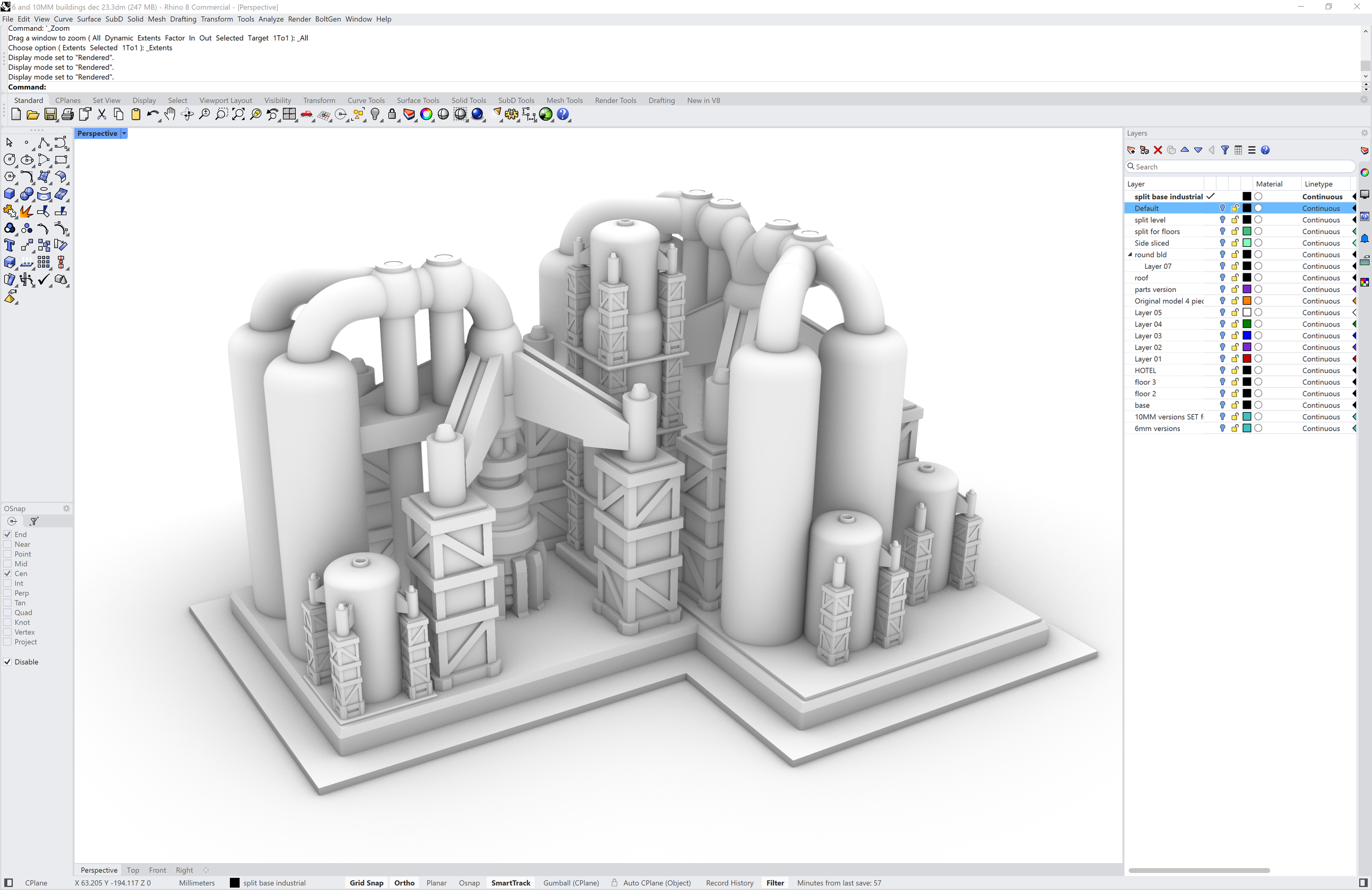Click the Pan hand tool in the toolbar
The image size is (1372, 890).
coord(170,114)
